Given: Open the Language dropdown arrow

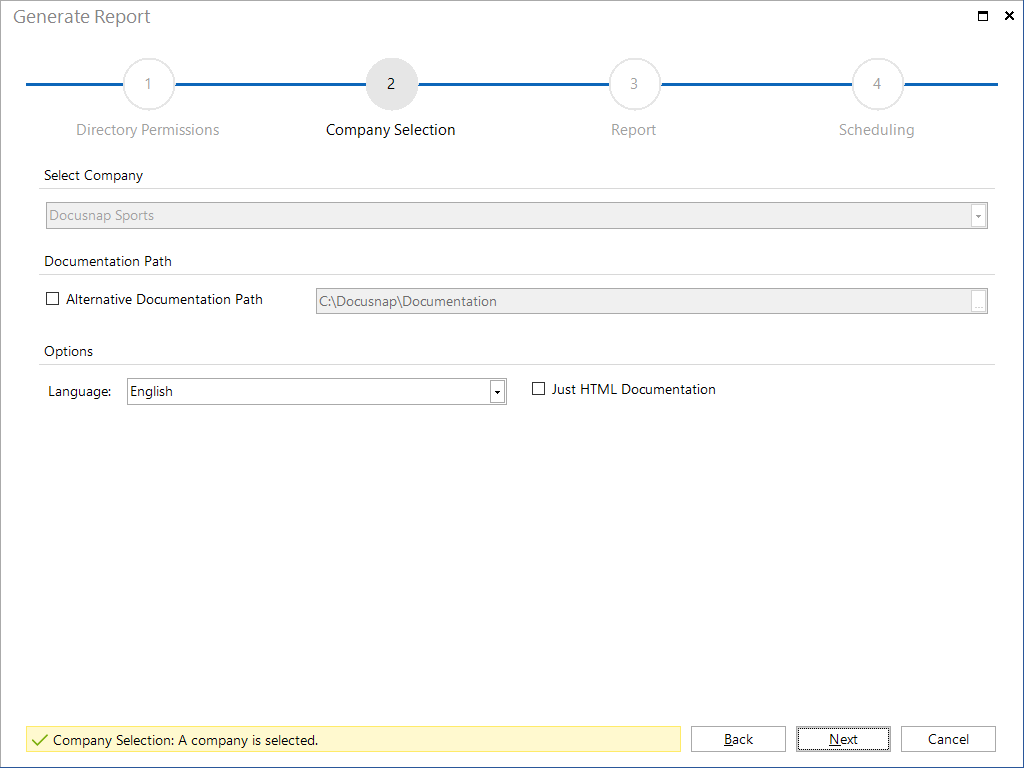Looking at the screenshot, I should click(x=497, y=392).
